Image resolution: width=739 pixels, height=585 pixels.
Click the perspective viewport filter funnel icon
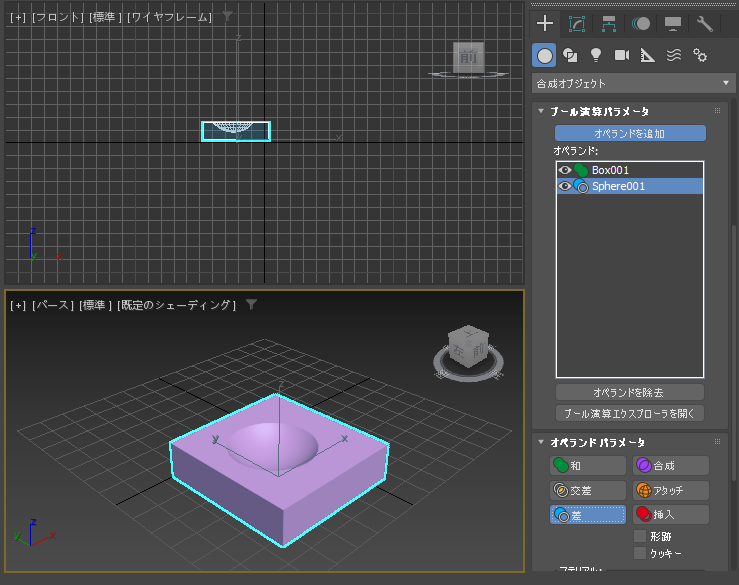point(251,305)
